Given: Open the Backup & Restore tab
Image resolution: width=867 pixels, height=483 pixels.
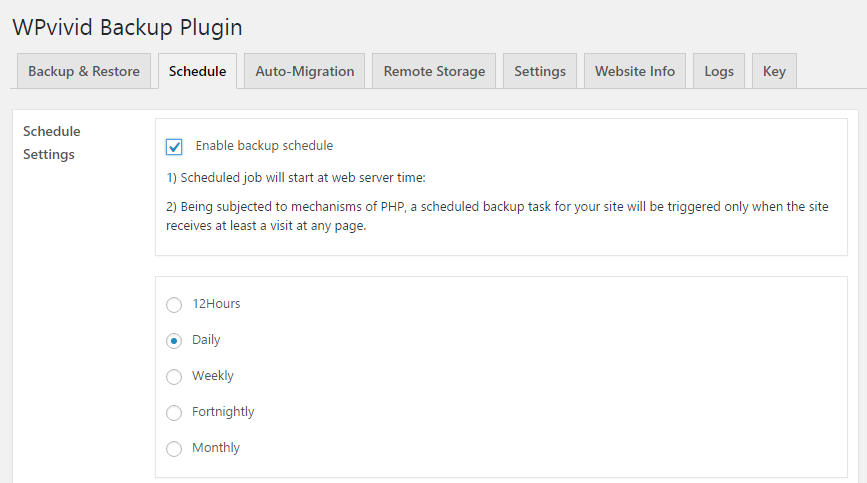Looking at the screenshot, I should pyautogui.click(x=84, y=71).
